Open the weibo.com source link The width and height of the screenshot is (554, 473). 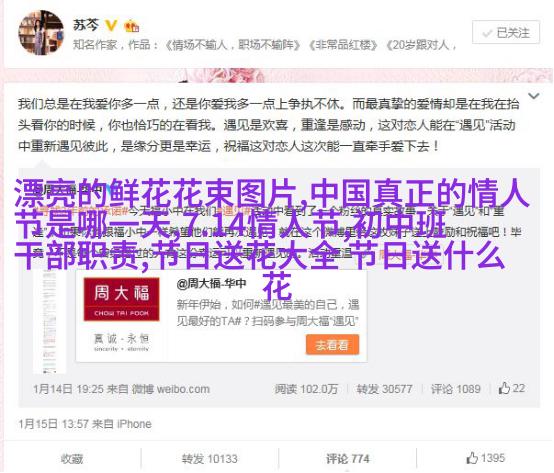183,389
